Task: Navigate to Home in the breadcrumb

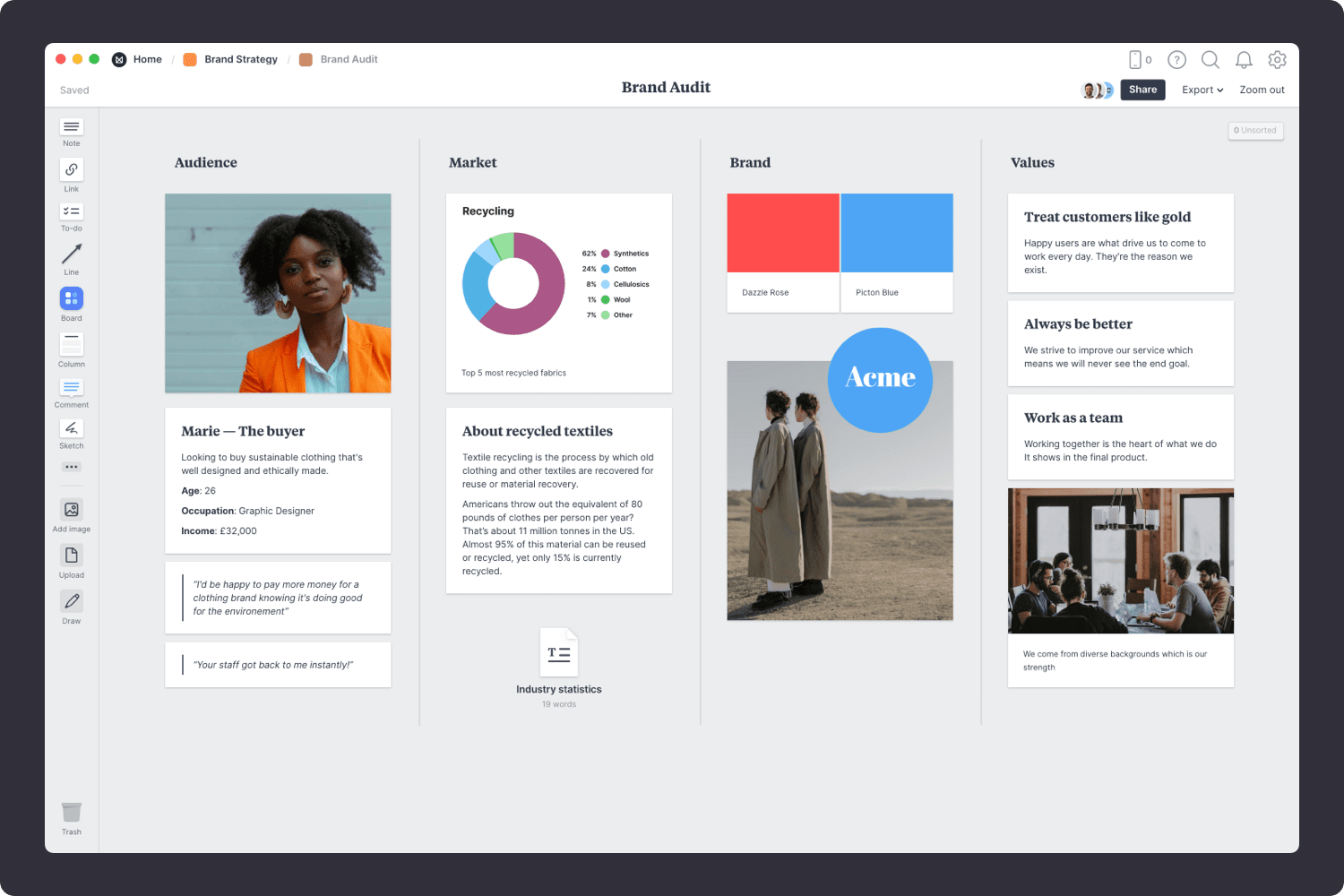Action: [147, 59]
